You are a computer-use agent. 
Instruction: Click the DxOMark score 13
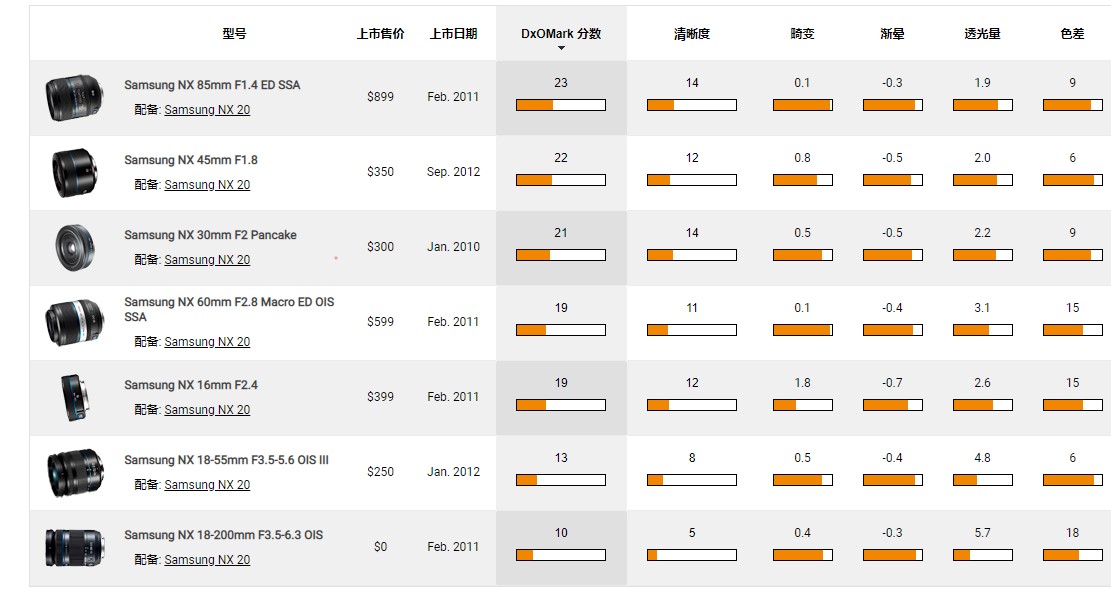(561, 459)
